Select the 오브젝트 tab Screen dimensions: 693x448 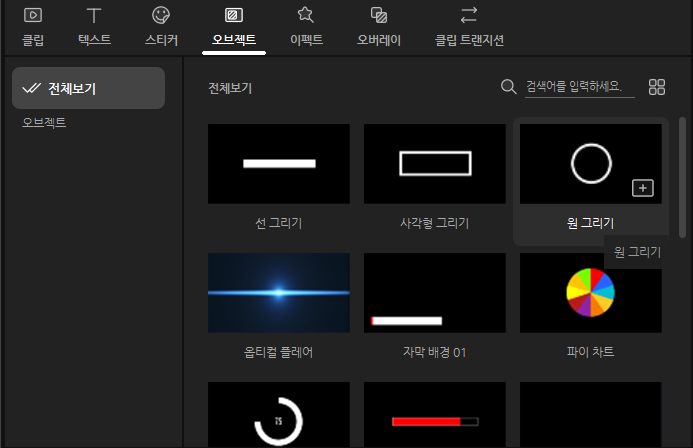(x=234, y=27)
